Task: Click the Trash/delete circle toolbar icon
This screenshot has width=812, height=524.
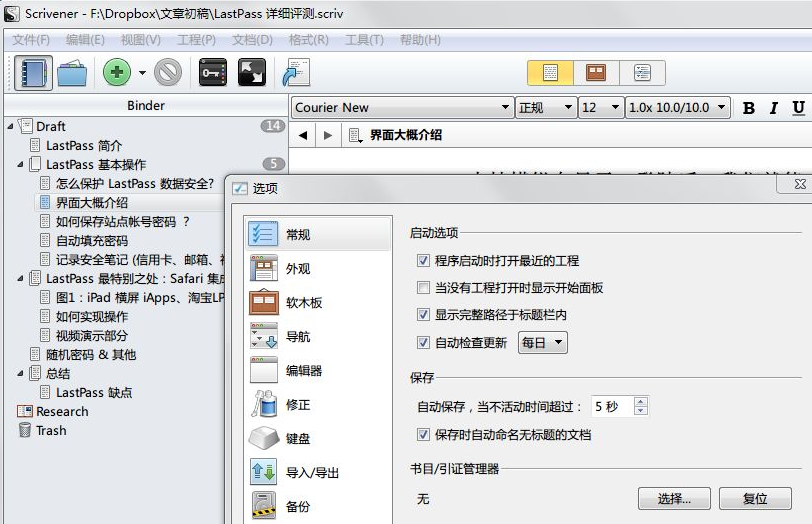Action: tap(168, 72)
